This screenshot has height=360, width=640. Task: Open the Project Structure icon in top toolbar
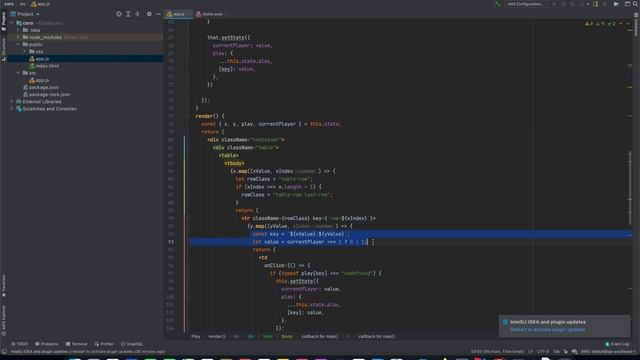627,4
